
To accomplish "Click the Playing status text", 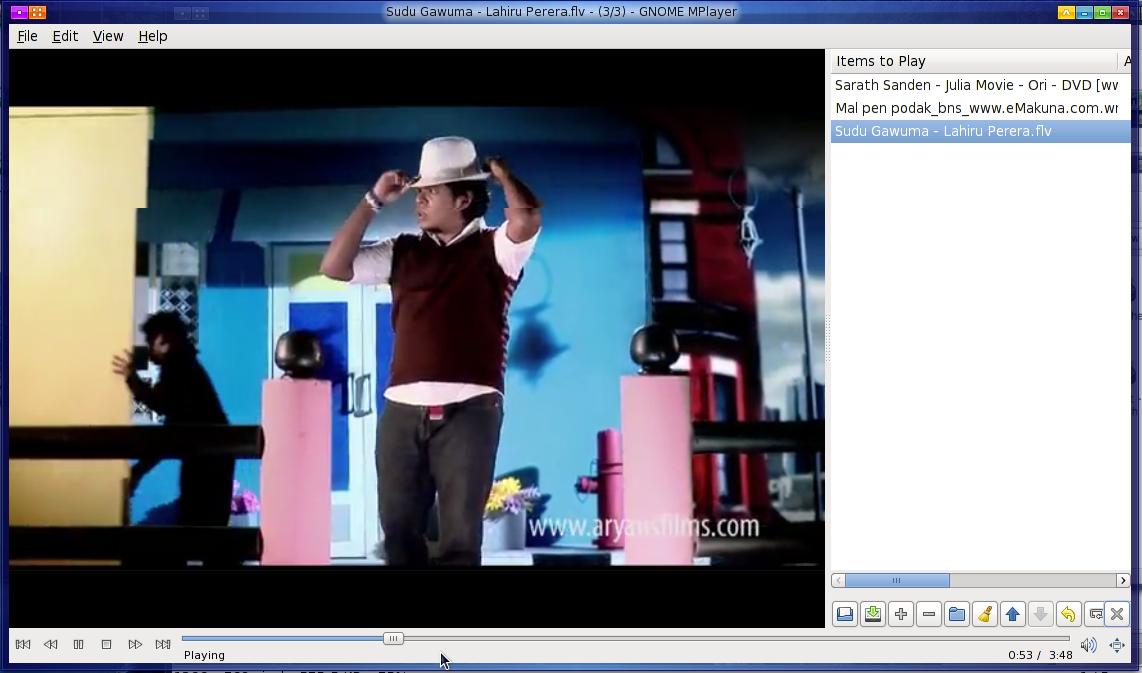I will [205, 655].
